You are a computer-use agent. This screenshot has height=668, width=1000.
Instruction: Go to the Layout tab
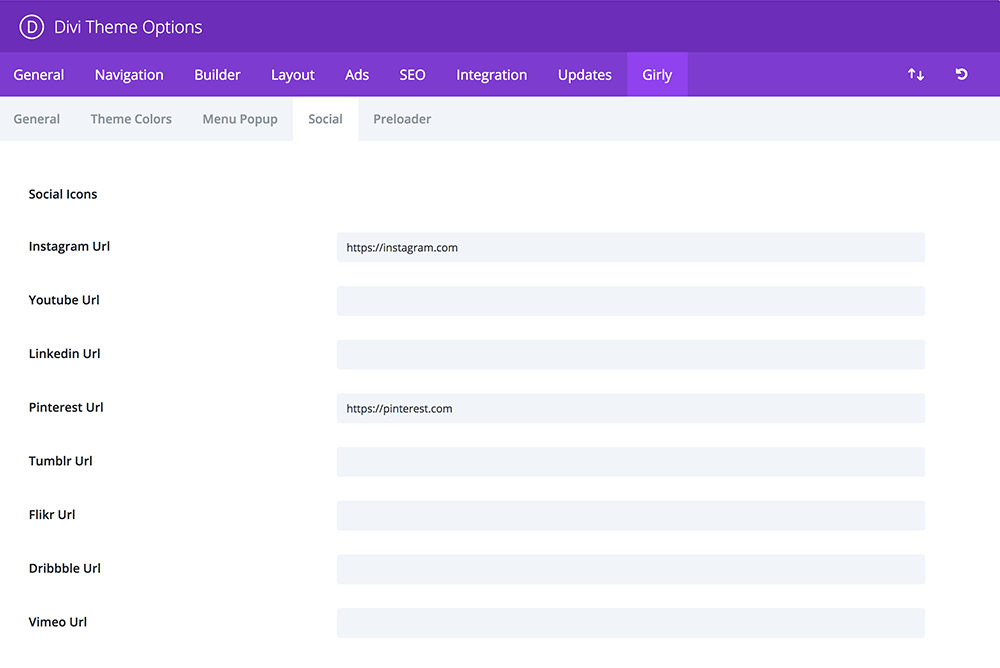(x=292, y=75)
